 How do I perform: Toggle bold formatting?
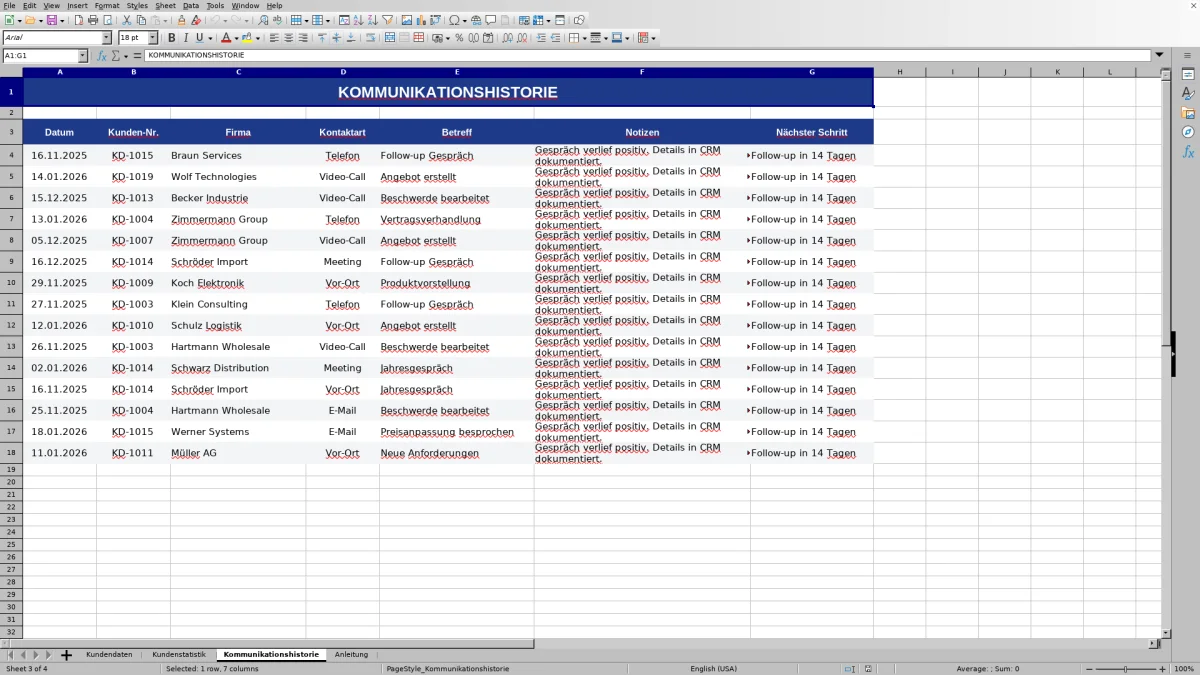(172, 37)
